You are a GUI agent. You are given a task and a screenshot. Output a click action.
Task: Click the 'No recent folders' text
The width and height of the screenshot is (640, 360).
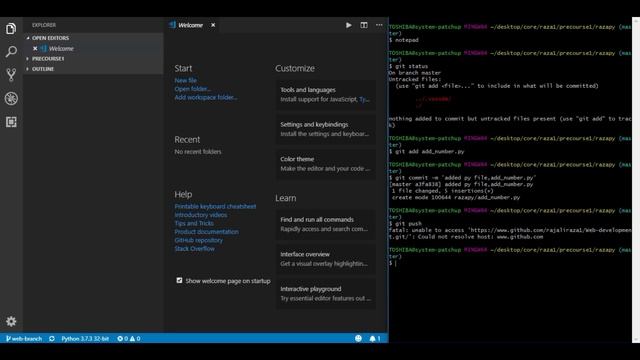pos(198,152)
